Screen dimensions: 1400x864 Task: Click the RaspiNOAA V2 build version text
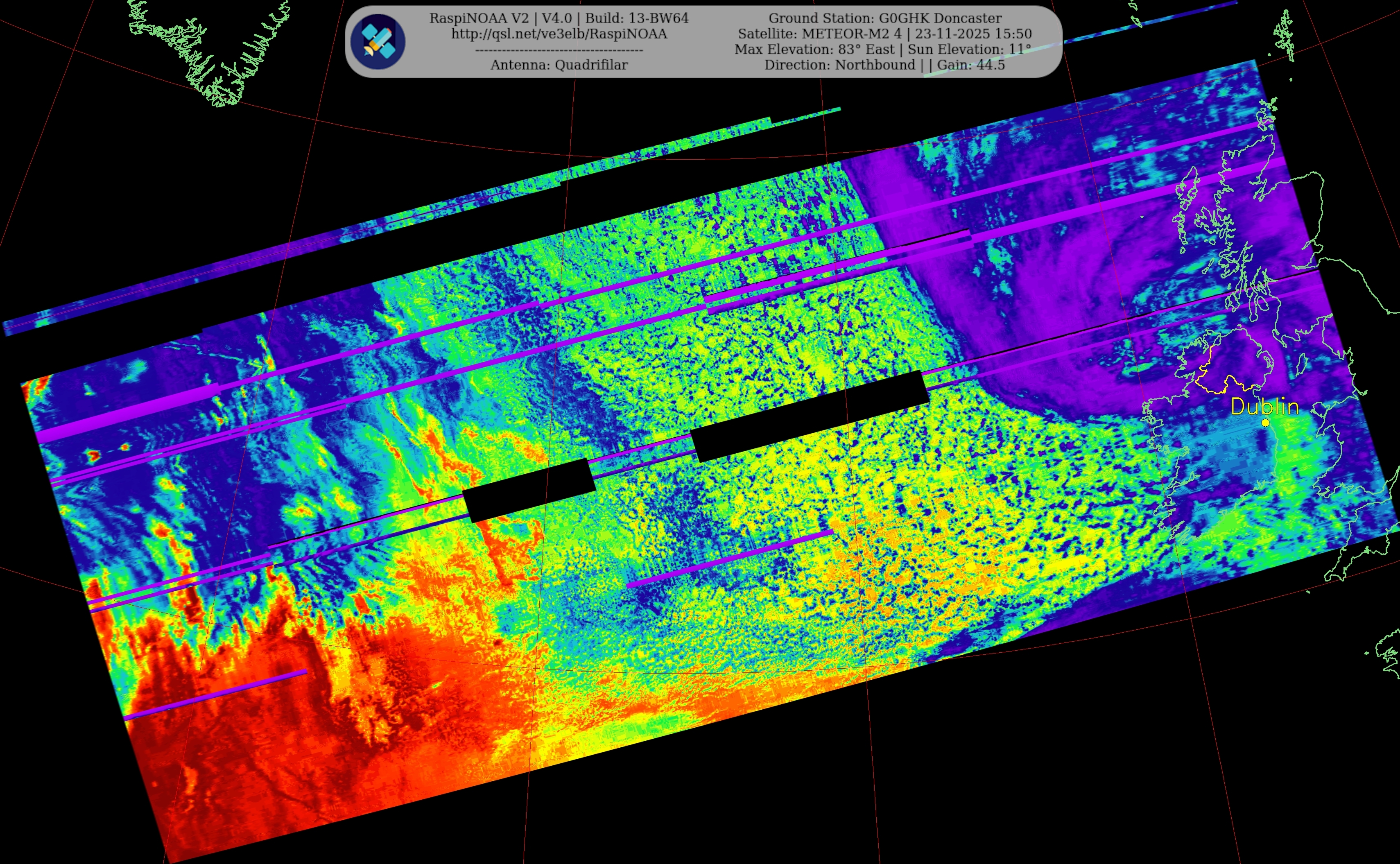click(x=559, y=18)
